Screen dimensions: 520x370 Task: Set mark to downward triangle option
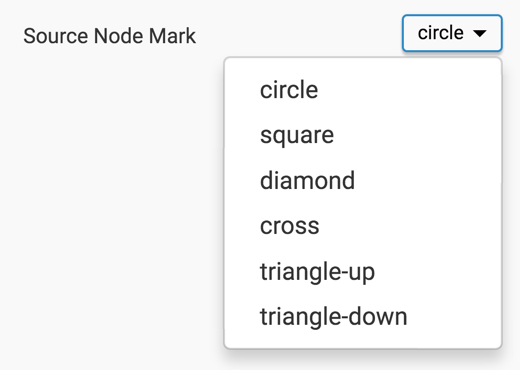click(363, 316)
